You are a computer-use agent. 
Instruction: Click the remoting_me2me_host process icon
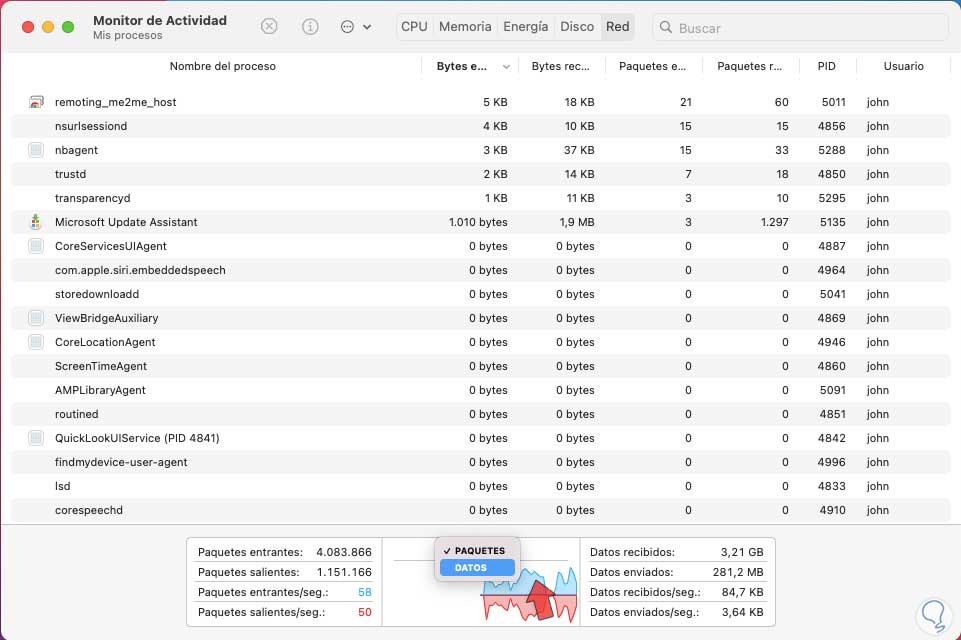pos(36,102)
